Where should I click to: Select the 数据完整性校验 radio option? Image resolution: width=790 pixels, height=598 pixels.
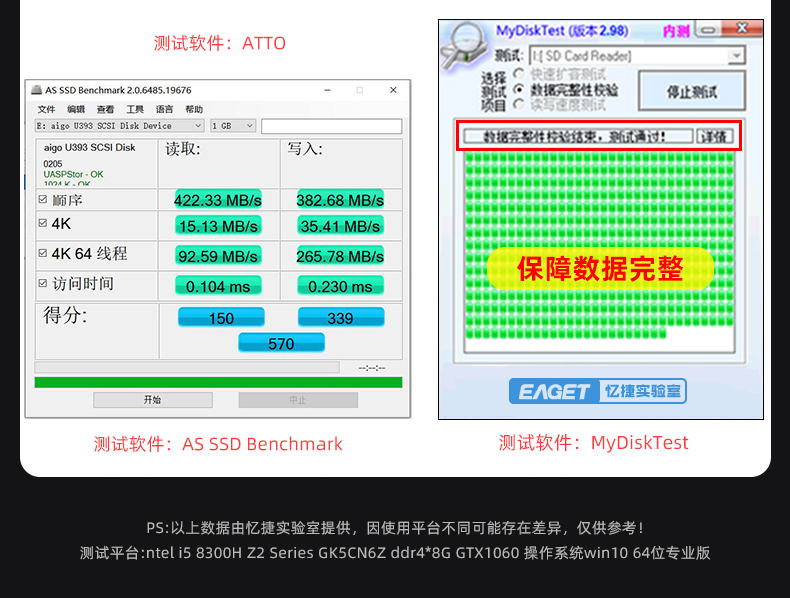pos(519,90)
